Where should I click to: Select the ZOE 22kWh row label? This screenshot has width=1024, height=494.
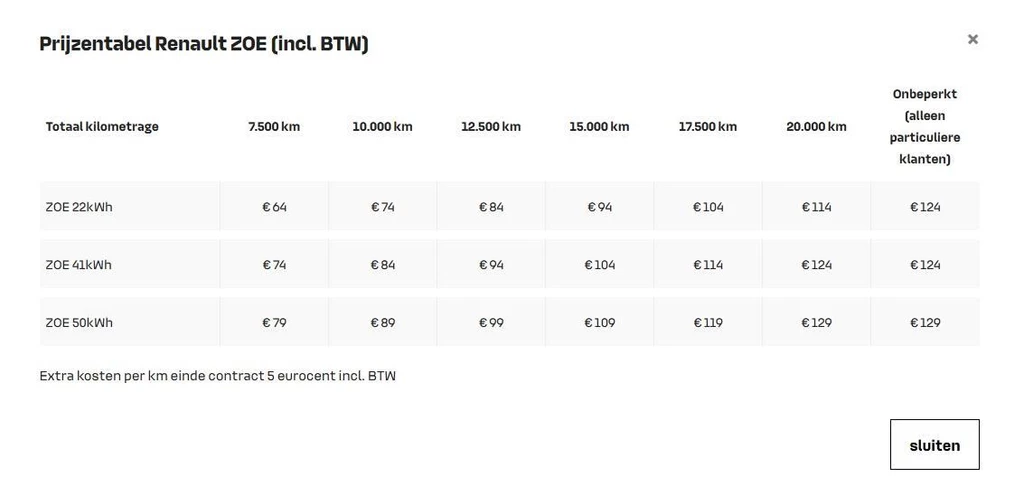click(79, 207)
